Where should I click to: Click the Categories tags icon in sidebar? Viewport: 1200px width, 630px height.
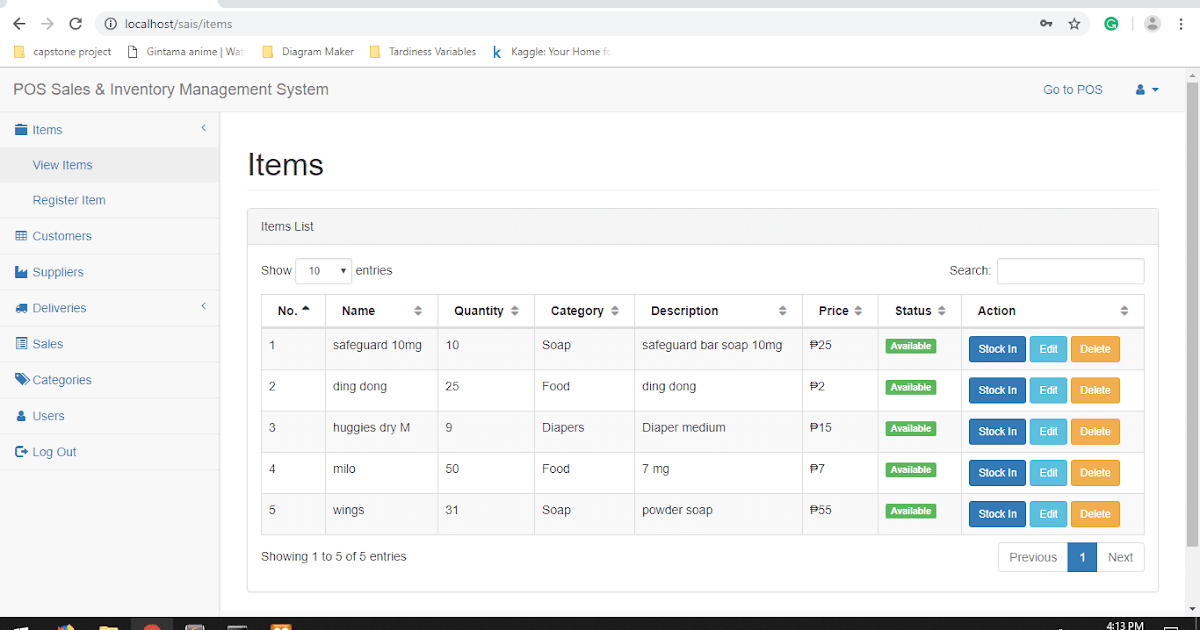point(22,379)
